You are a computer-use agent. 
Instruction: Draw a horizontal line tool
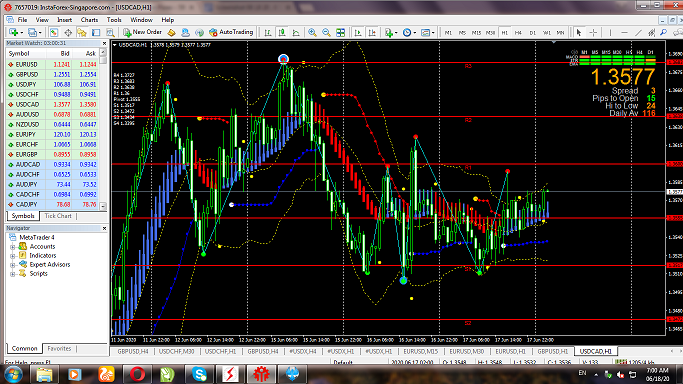point(624,33)
